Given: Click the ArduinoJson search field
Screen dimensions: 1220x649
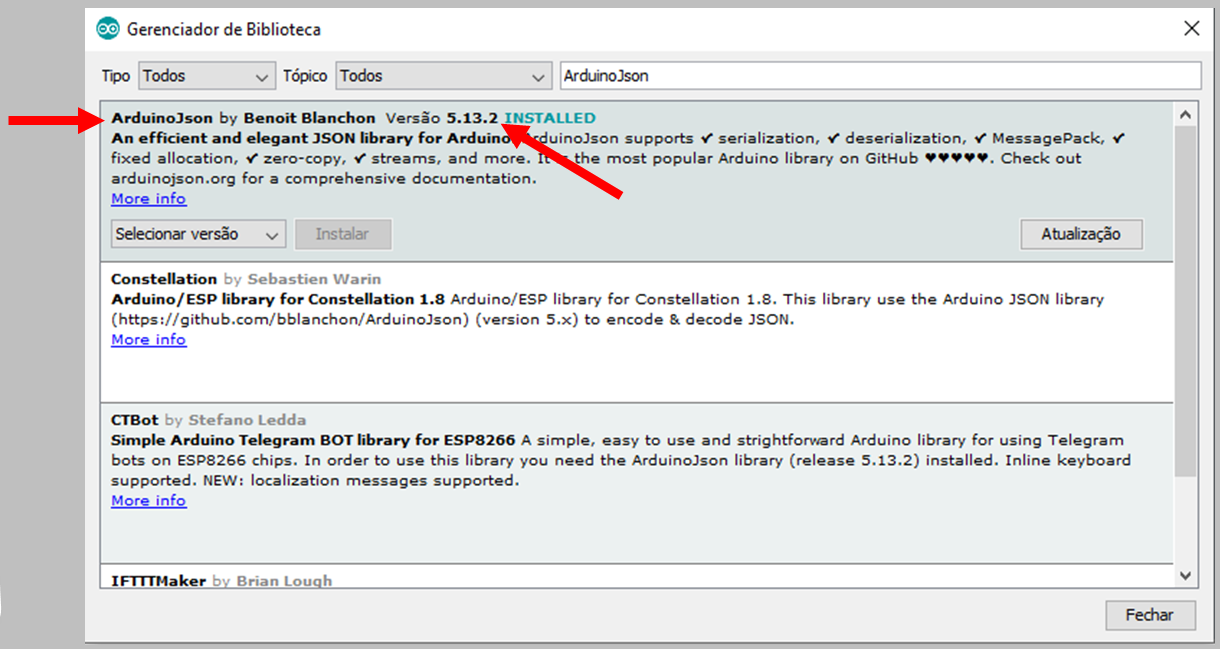Looking at the screenshot, I should pos(880,76).
